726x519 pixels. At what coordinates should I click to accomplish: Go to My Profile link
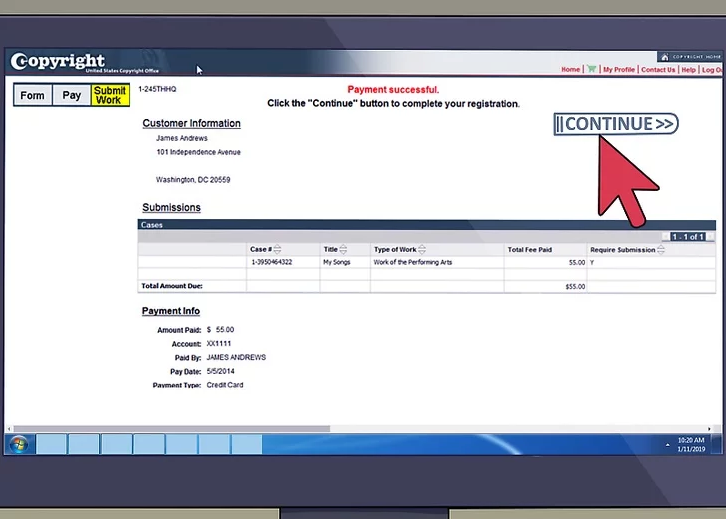click(618, 70)
